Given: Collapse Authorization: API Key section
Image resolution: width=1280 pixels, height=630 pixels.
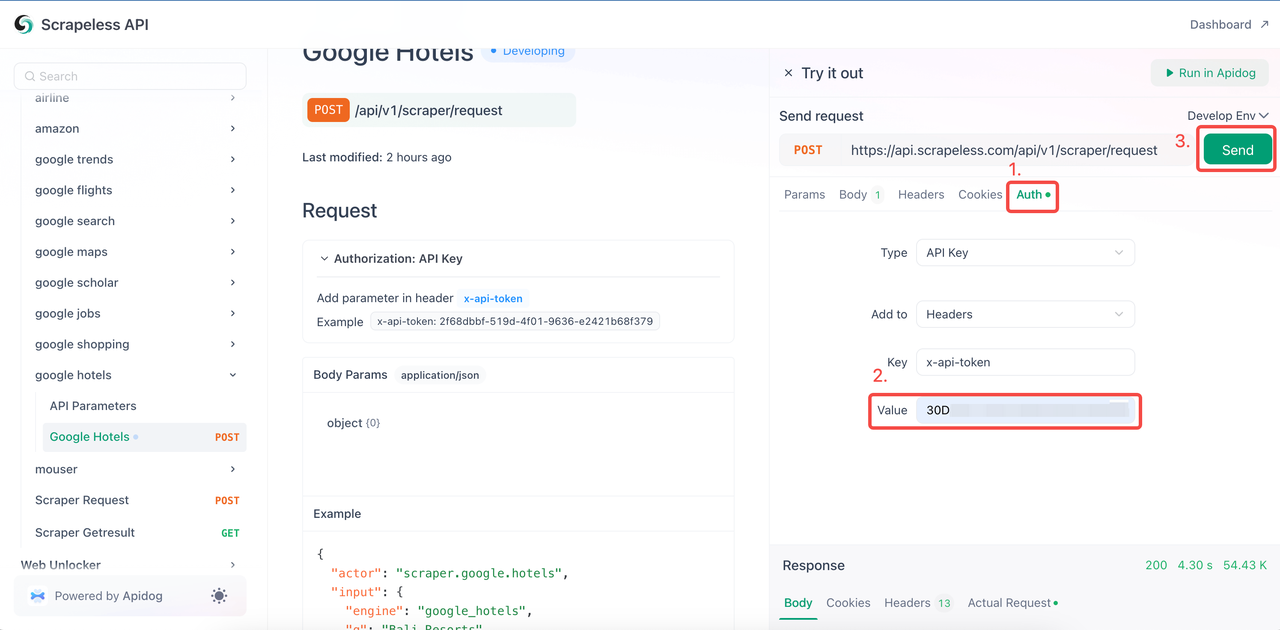Looking at the screenshot, I should pyautogui.click(x=390, y=258).
